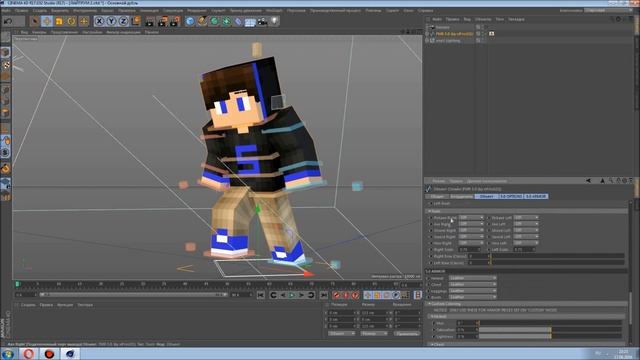
Task: Open Render Settings clapperboard icon
Action: pyautogui.click(x=175, y=21)
